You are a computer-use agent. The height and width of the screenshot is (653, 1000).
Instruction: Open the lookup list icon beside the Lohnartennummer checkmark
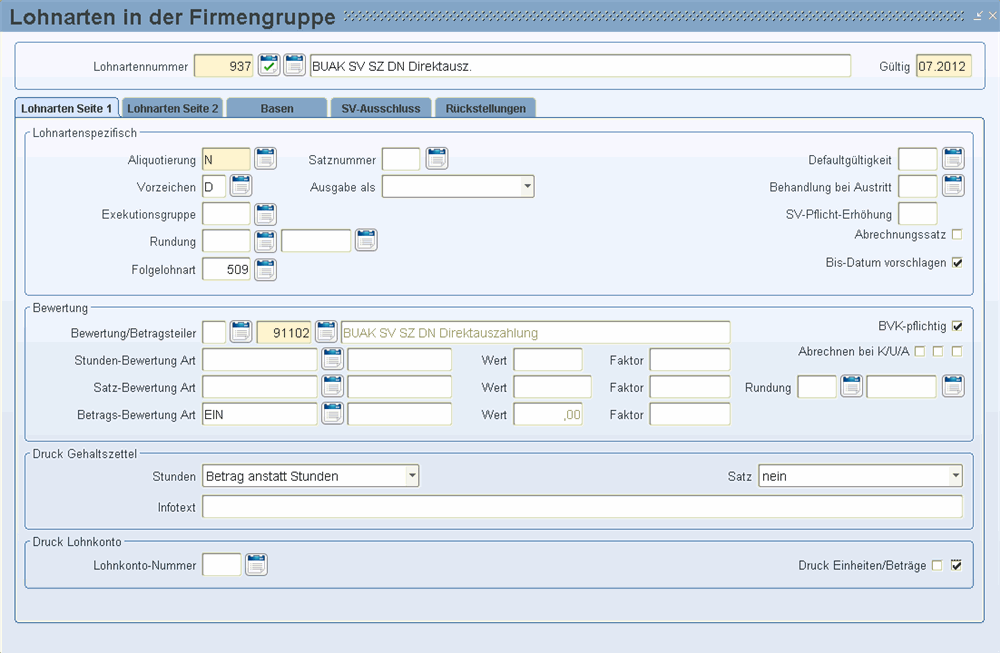[294, 65]
